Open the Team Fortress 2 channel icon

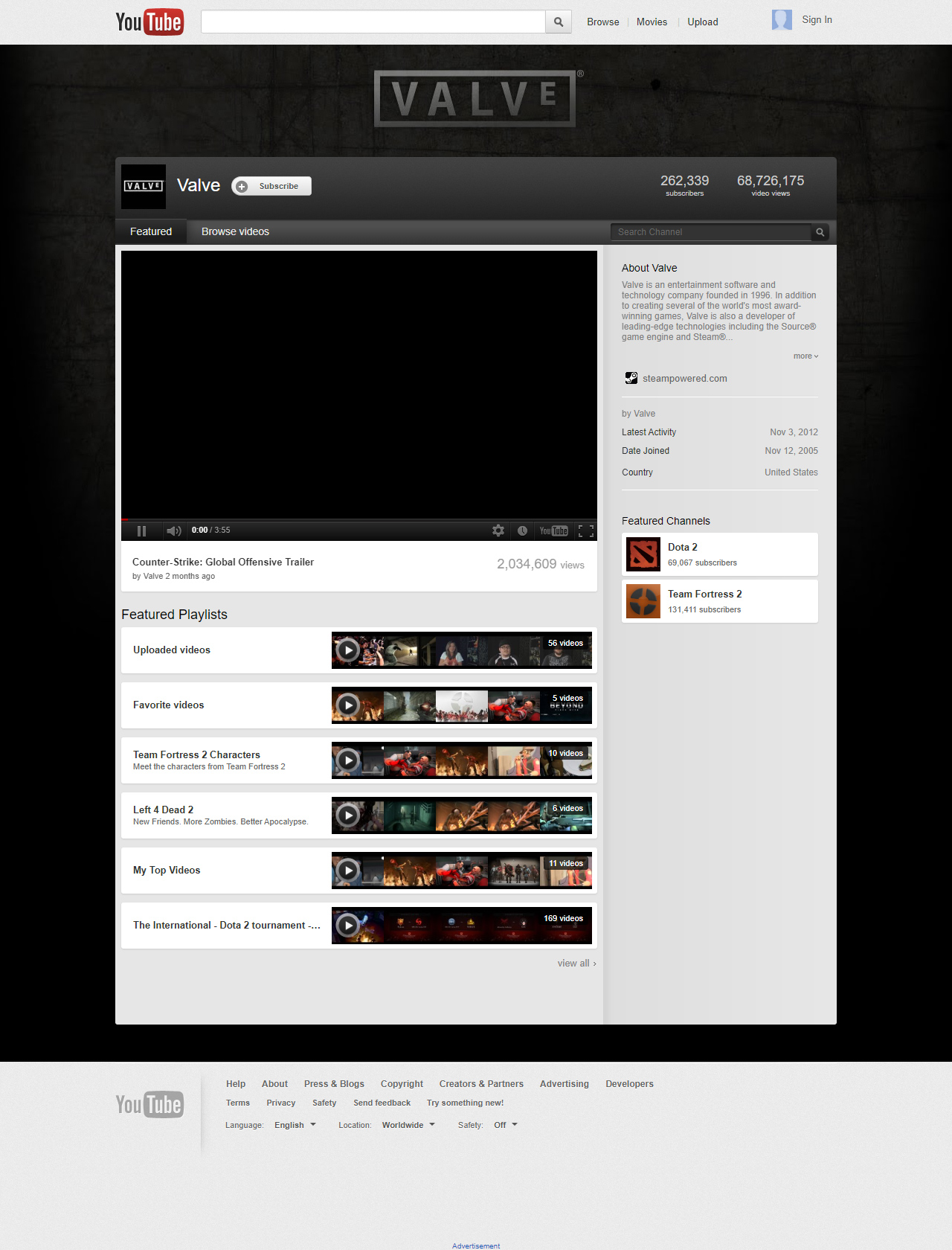(x=643, y=601)
